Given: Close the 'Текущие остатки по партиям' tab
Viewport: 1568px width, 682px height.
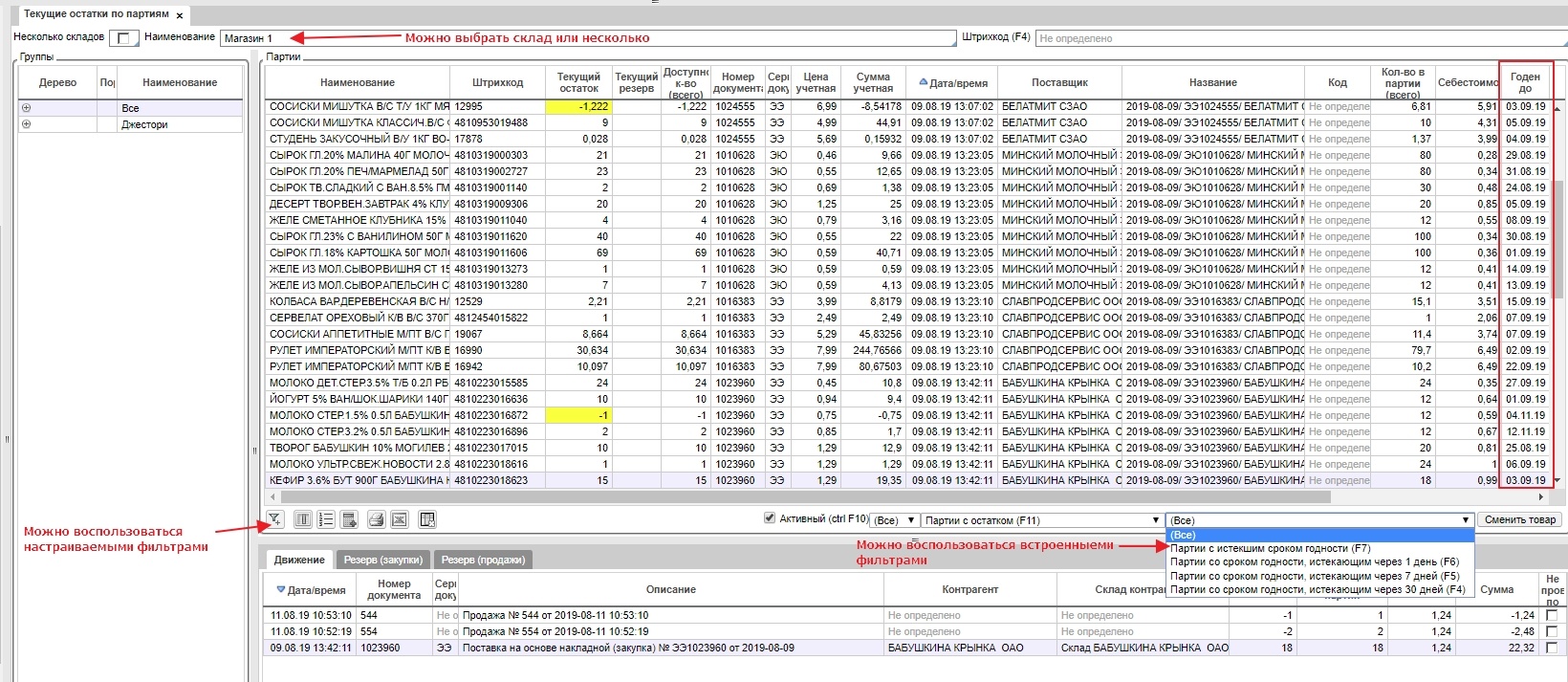Looking at the screenshot, I should coord(180,15).
